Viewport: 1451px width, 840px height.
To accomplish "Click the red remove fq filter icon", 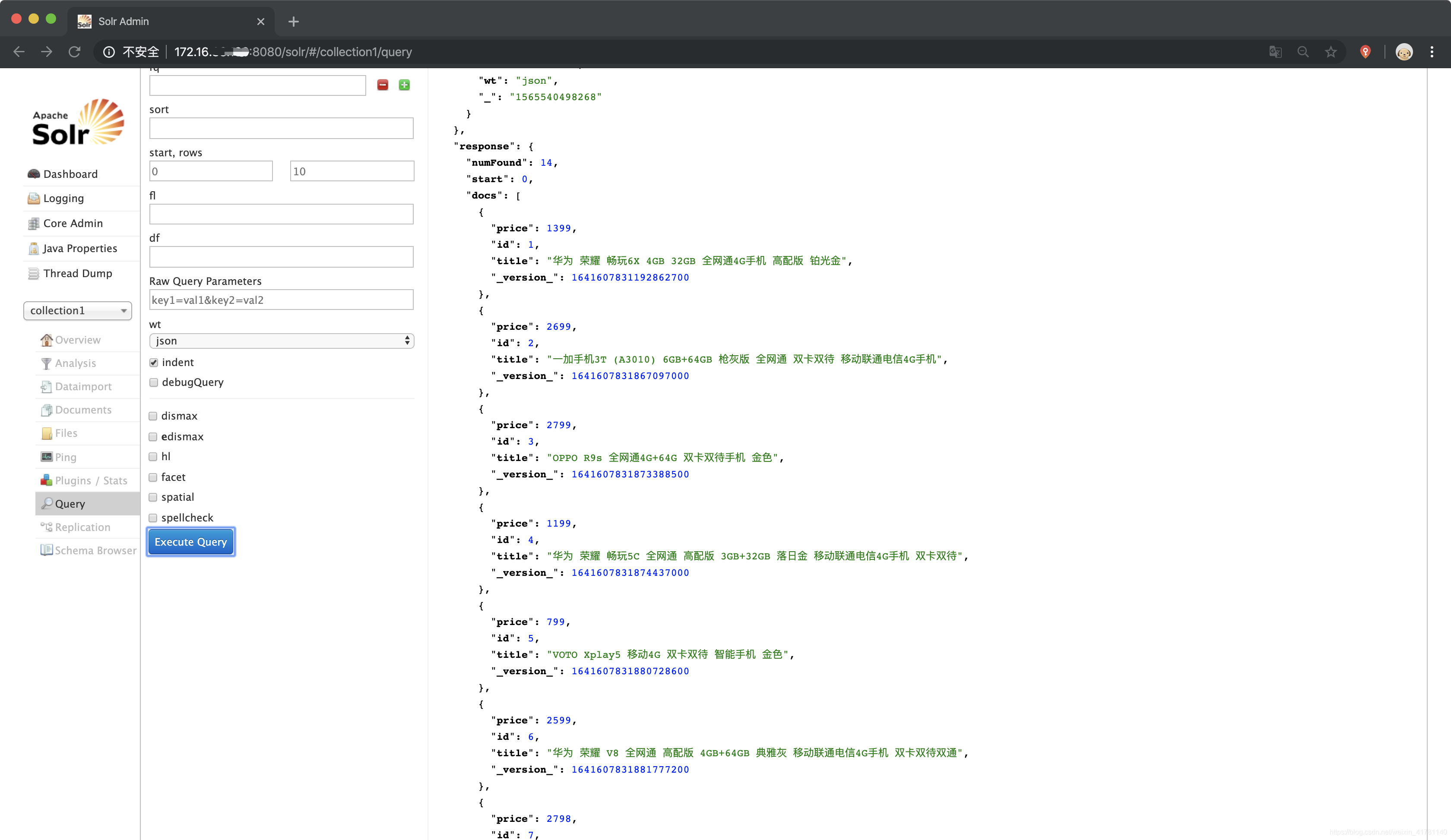I will click(382, 85).
